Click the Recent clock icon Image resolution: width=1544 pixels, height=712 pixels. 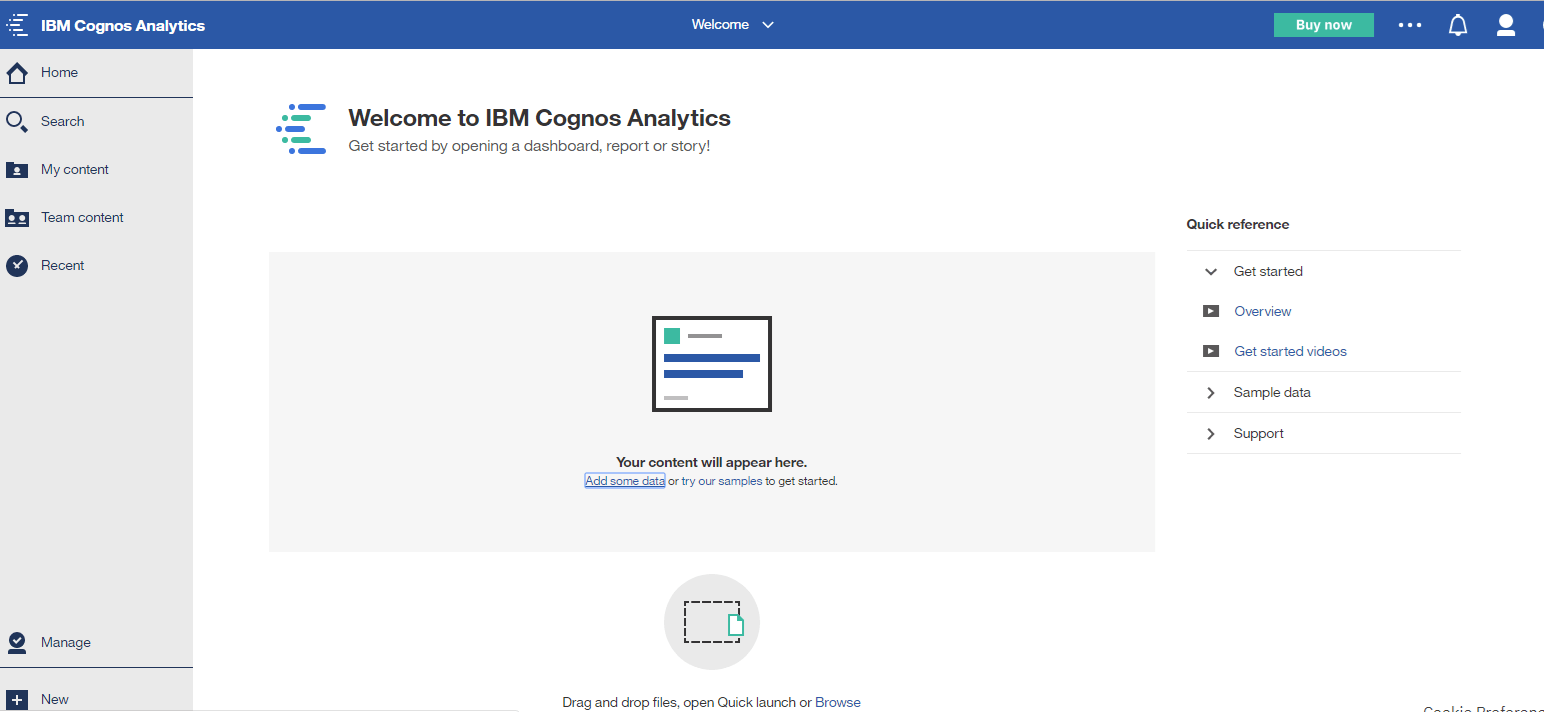17,266
